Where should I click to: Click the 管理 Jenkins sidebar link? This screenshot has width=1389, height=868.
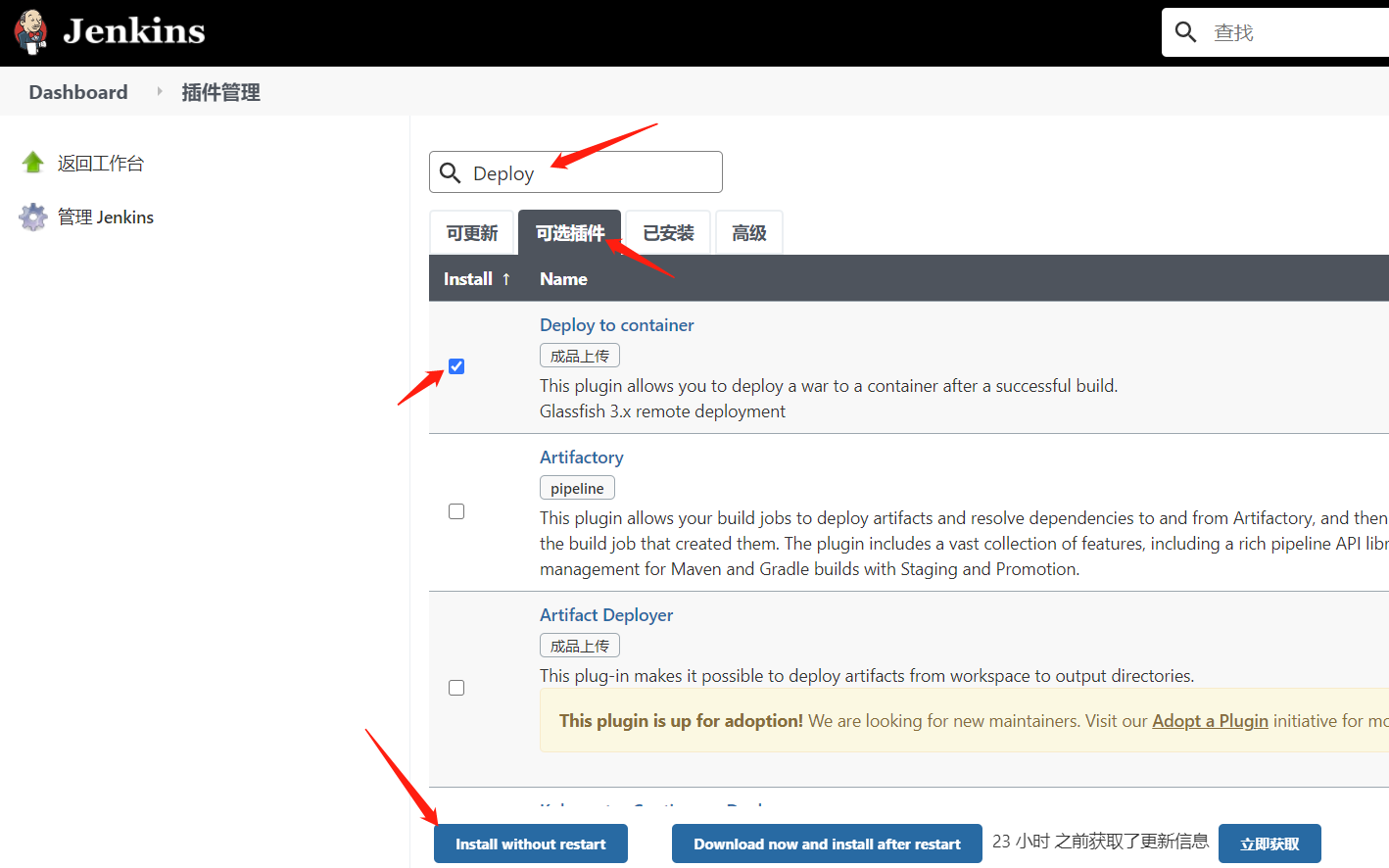tap(106, 217)
